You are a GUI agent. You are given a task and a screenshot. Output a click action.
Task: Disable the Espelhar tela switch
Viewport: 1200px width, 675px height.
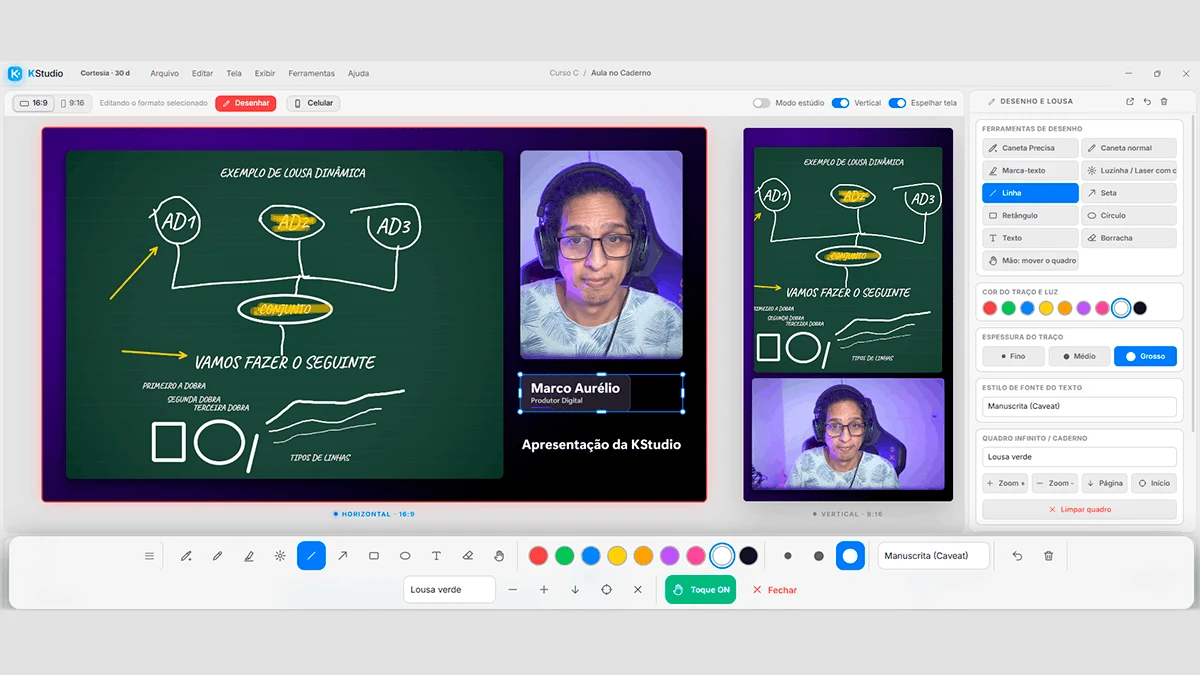[x=897, y=103]
